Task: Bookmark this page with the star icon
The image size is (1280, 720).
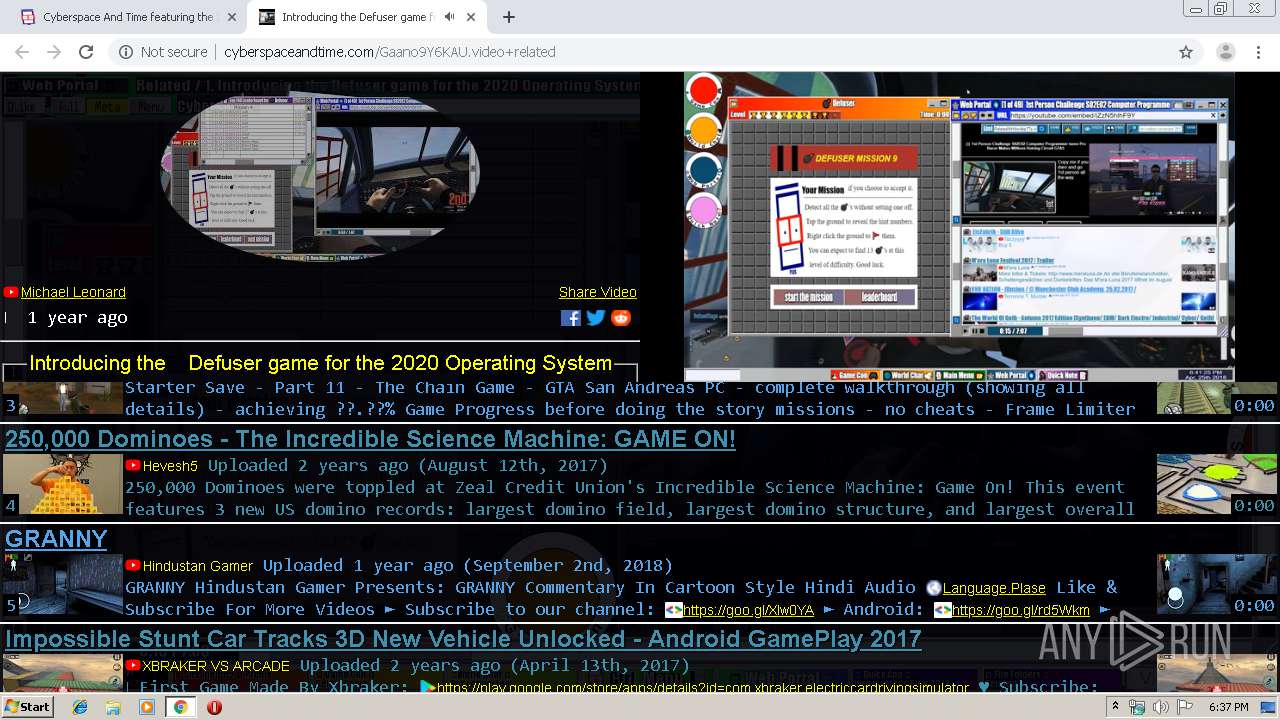Action: coord(1186,52)
